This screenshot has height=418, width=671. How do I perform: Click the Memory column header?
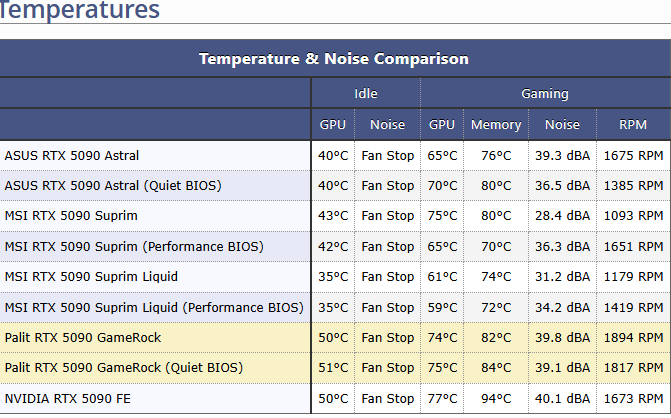point(496,125)
